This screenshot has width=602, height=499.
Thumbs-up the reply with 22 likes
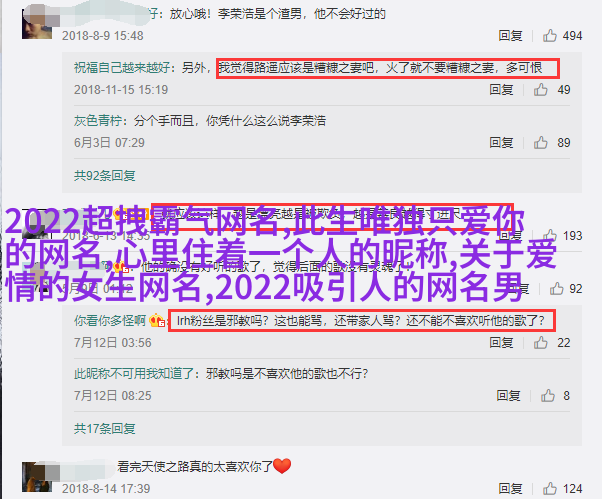pos(540,342)
